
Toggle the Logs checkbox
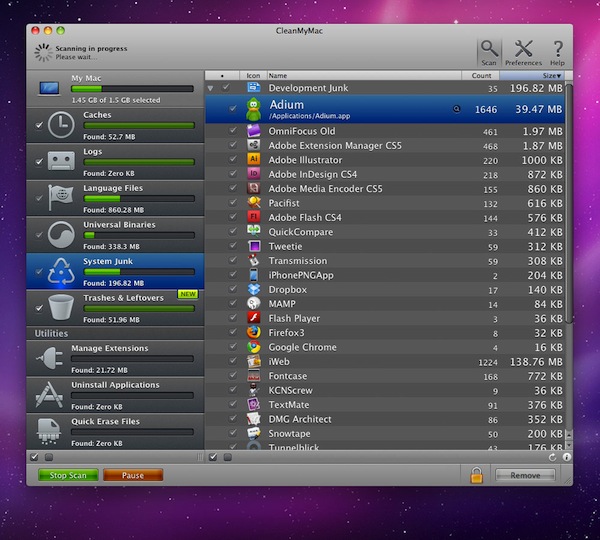click(39, 162)
